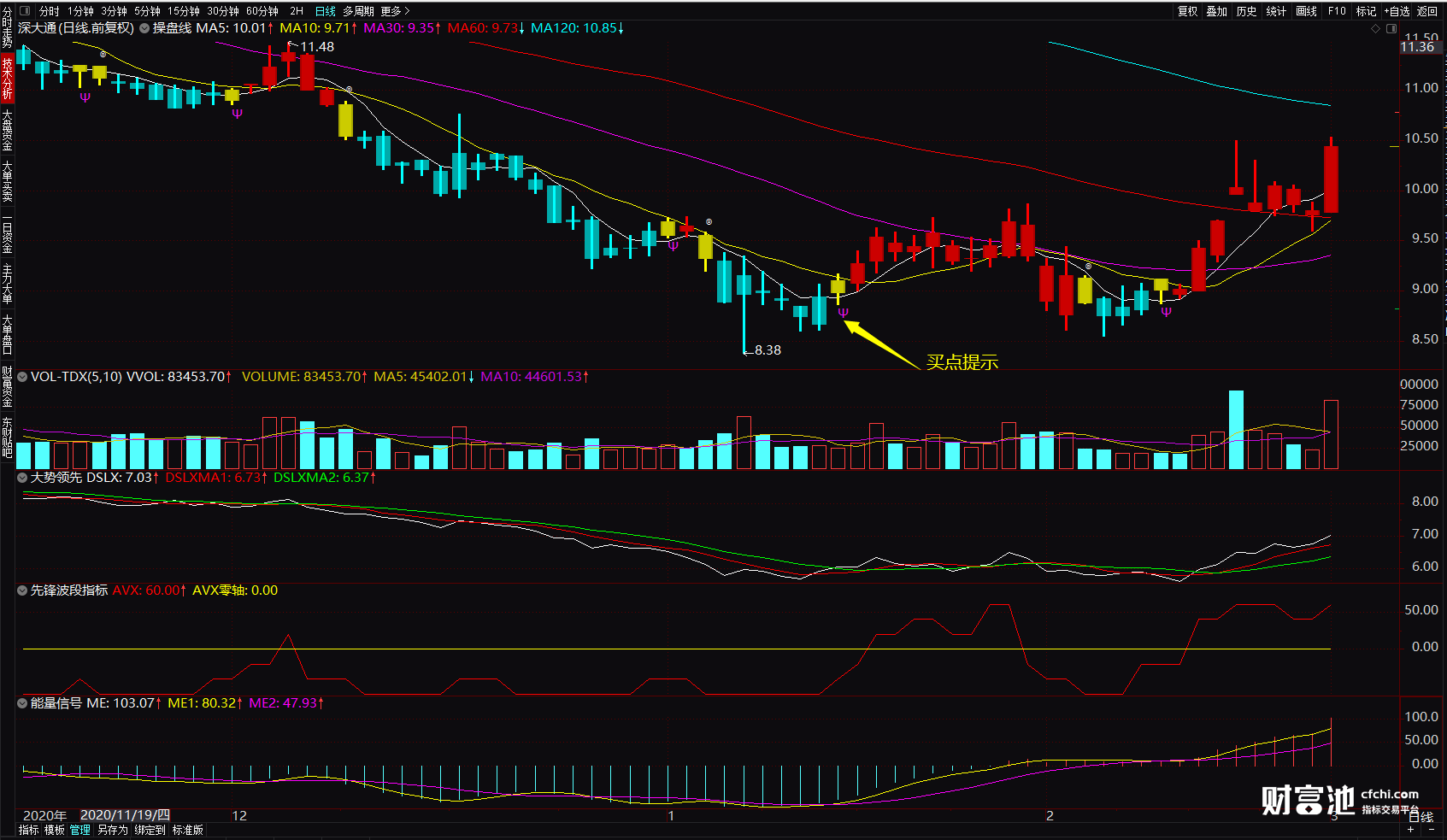Click the 叠加 overlay button
Viewport: 1447px width, 840px height.
point(1217,11)
